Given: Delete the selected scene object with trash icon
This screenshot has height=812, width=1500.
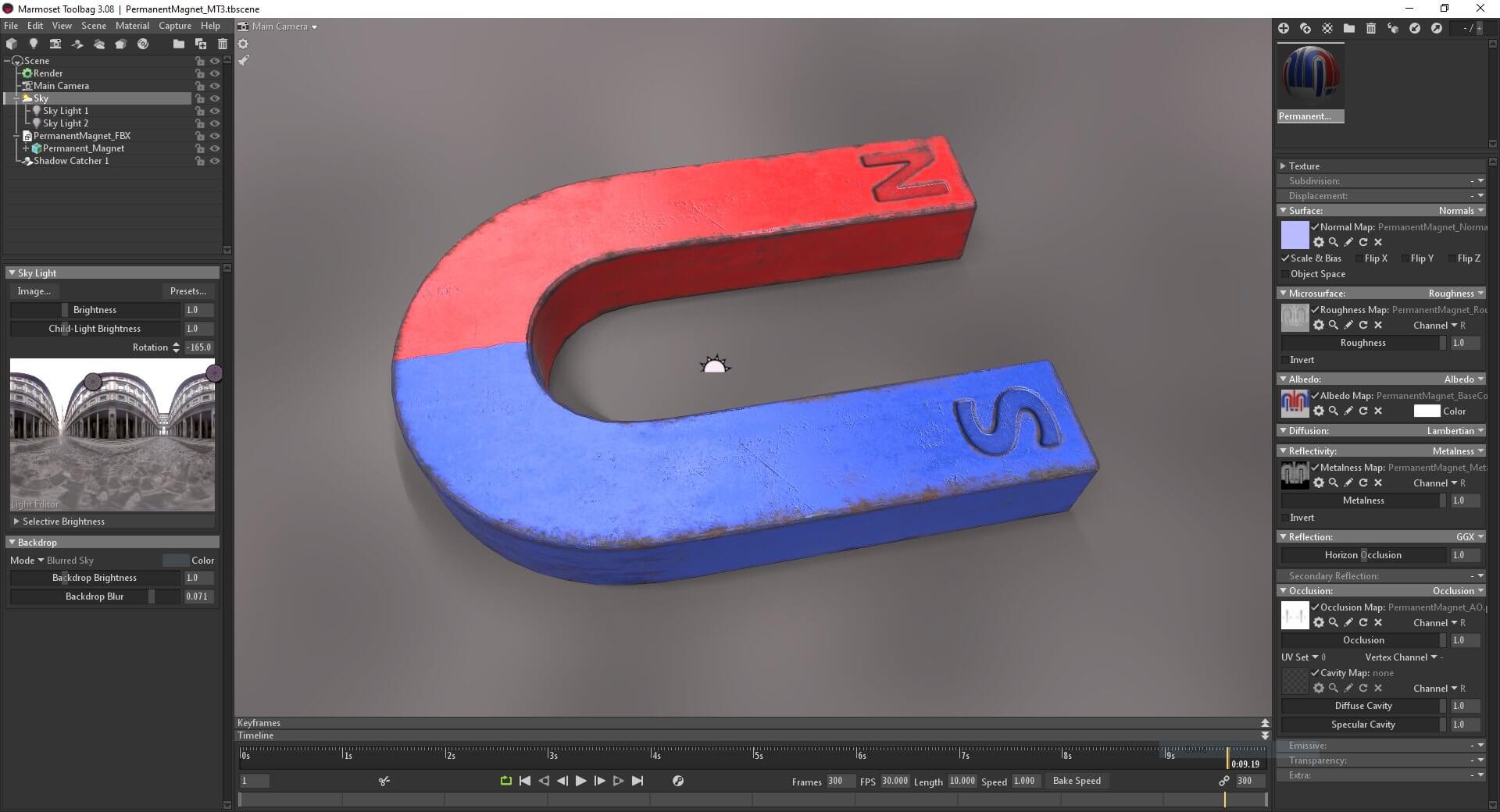Looking at the screenshot, I should click(x=223, y=44).
